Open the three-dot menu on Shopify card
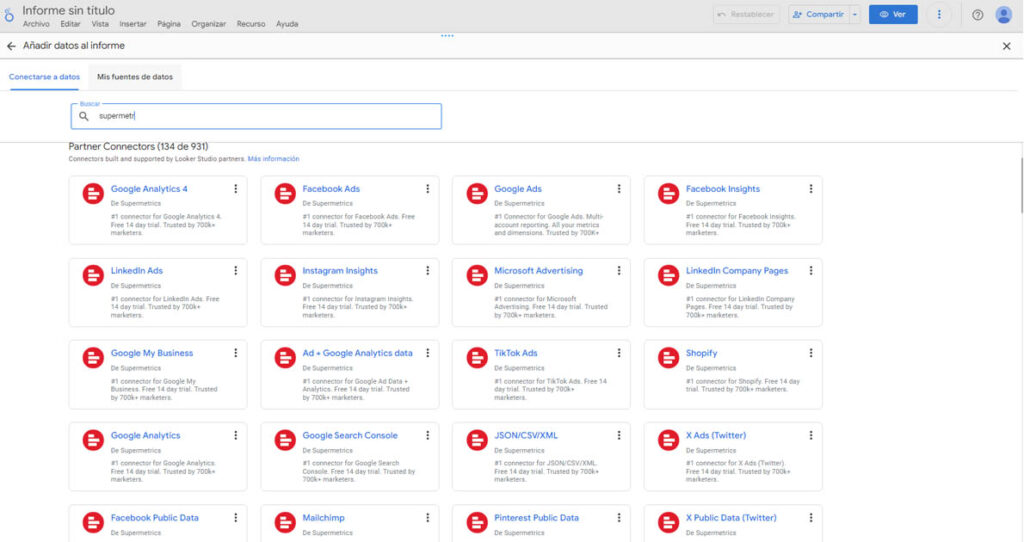Image resolution: width=1024 pixels, height=542 pixels. pos(811,353)
